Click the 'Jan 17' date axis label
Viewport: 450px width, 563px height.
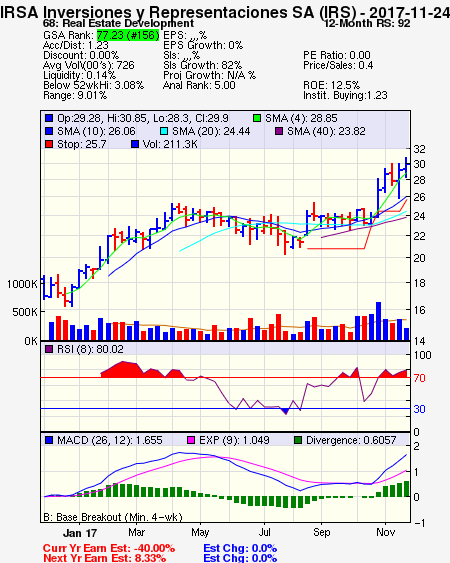[x=80, y=533]
